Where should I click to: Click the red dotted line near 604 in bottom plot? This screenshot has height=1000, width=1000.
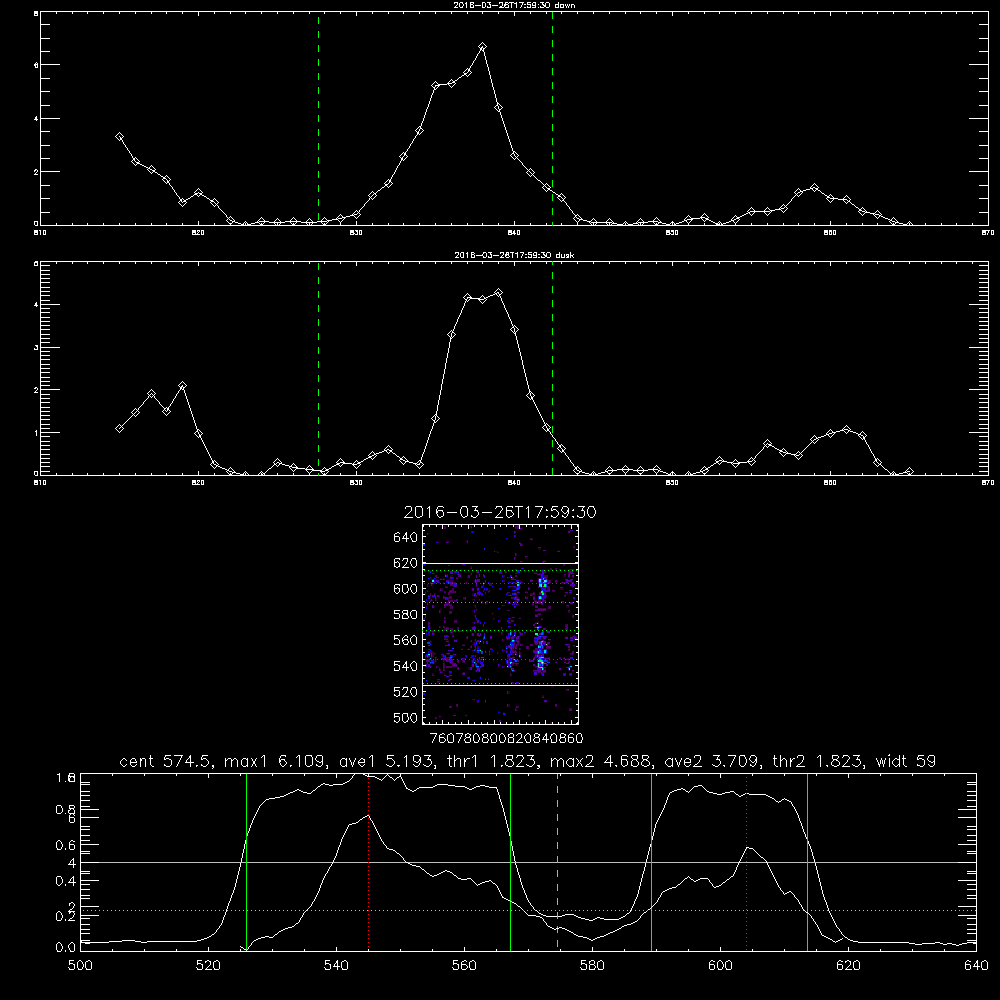(x=746, y=862)
